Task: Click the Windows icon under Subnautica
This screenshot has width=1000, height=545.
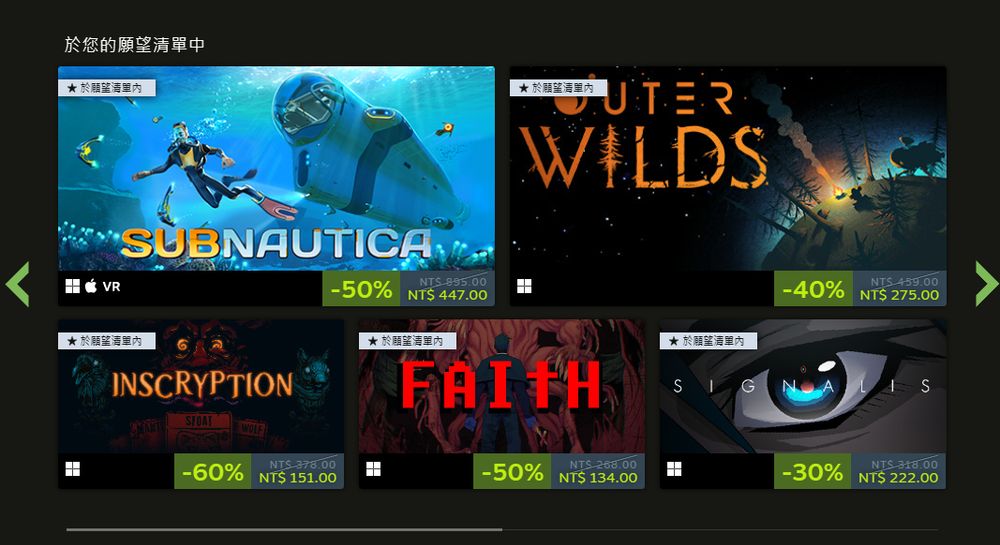Action: coord(73,286)
